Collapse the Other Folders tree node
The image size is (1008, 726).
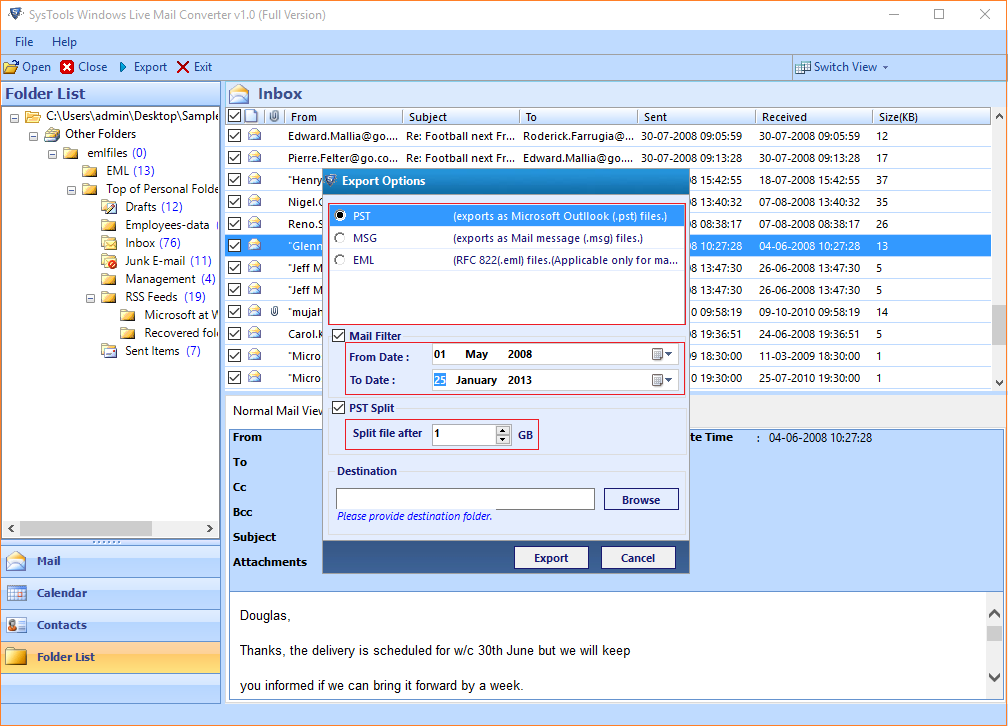coord(33,136)
